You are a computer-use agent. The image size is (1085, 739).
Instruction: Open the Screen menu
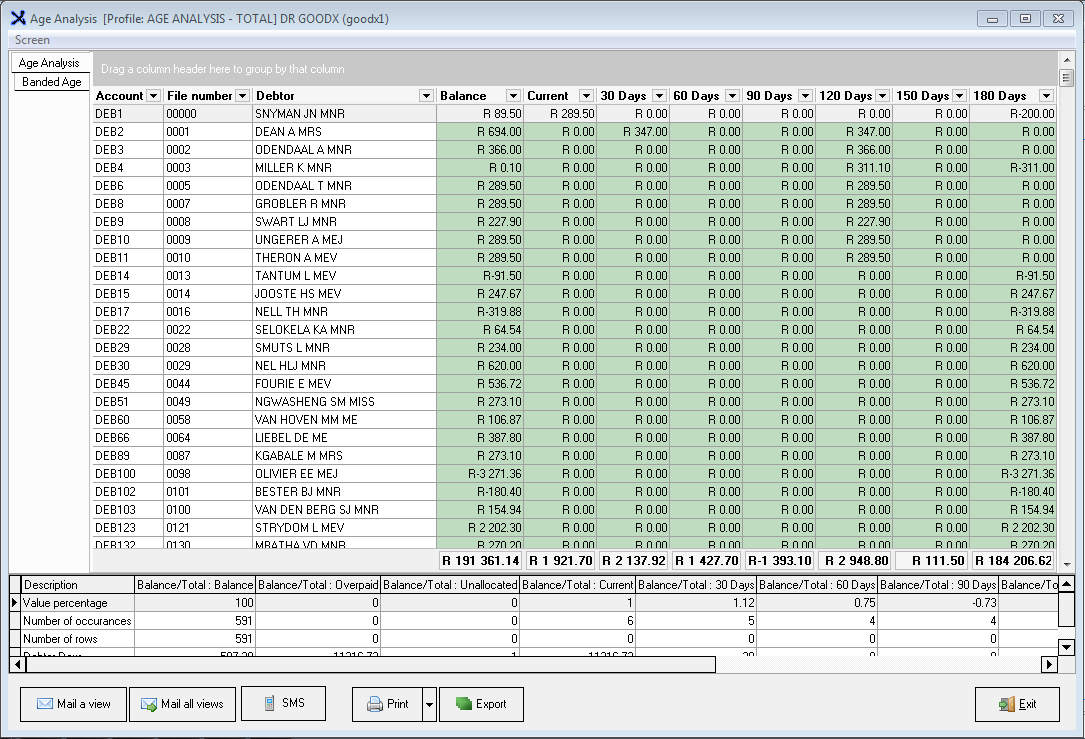32,40
